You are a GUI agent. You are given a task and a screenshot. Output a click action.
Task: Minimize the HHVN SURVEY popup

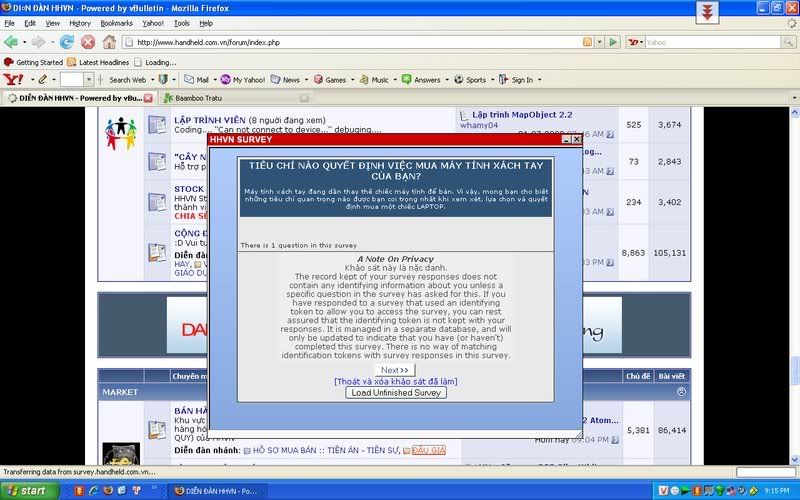(567, 139)
